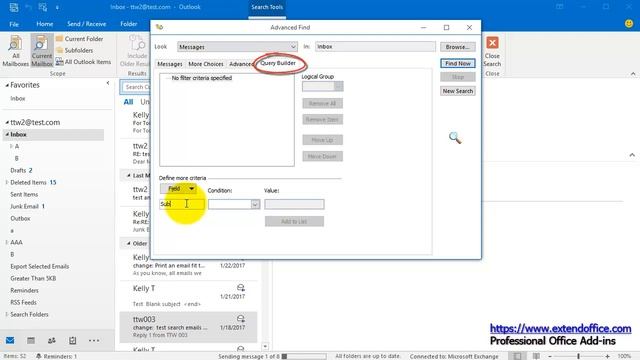The height and width of the screenshot is (360, 640).
Task: Open the Kelly T Blank subject message
Action: pyautogui.click(x=189, y=296)
